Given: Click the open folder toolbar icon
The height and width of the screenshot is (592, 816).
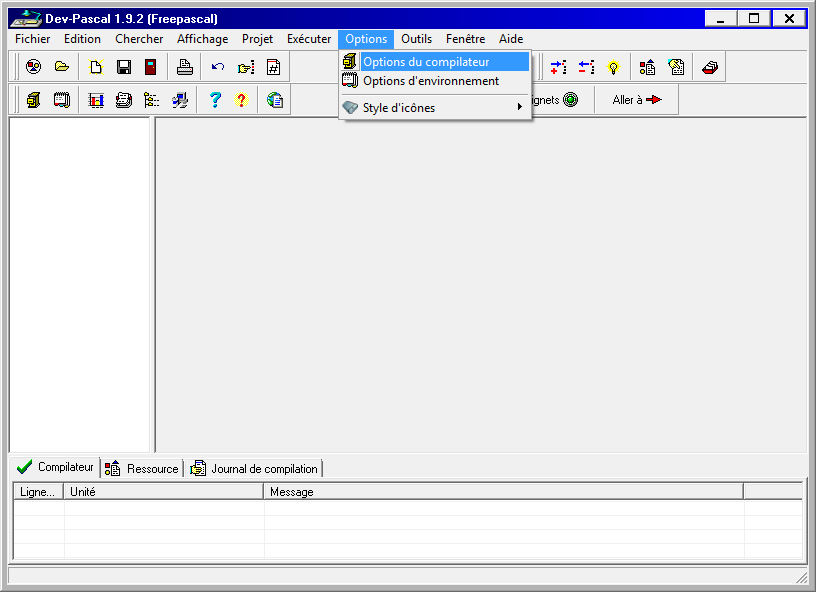Looking at the screenshot, I should click(x=62, y=67).
